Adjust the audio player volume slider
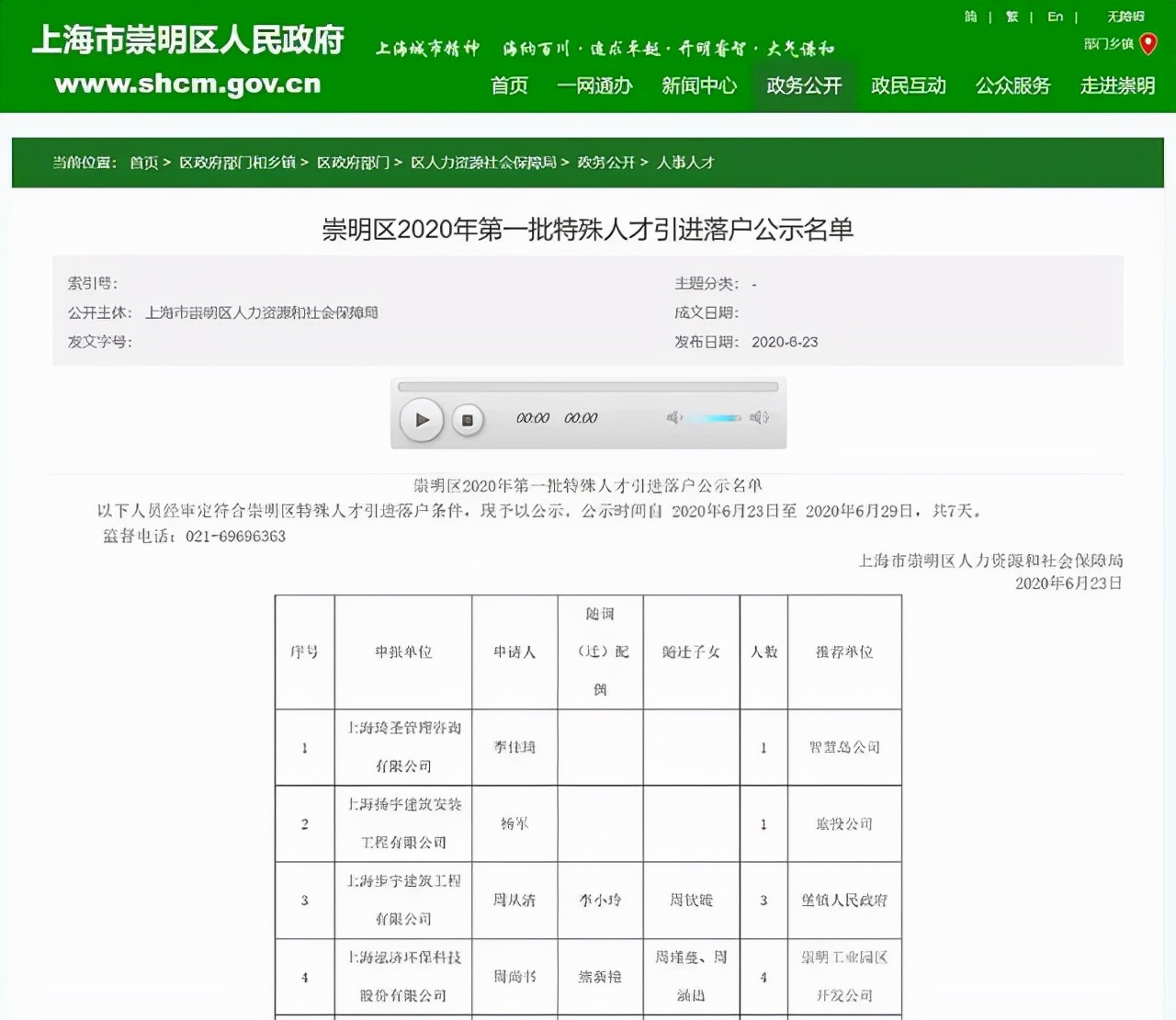 [715, 417]
